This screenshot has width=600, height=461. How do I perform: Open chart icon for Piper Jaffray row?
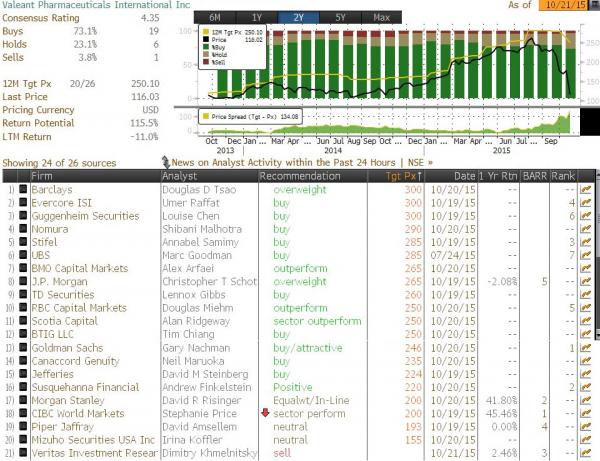[x=585, y=427]
